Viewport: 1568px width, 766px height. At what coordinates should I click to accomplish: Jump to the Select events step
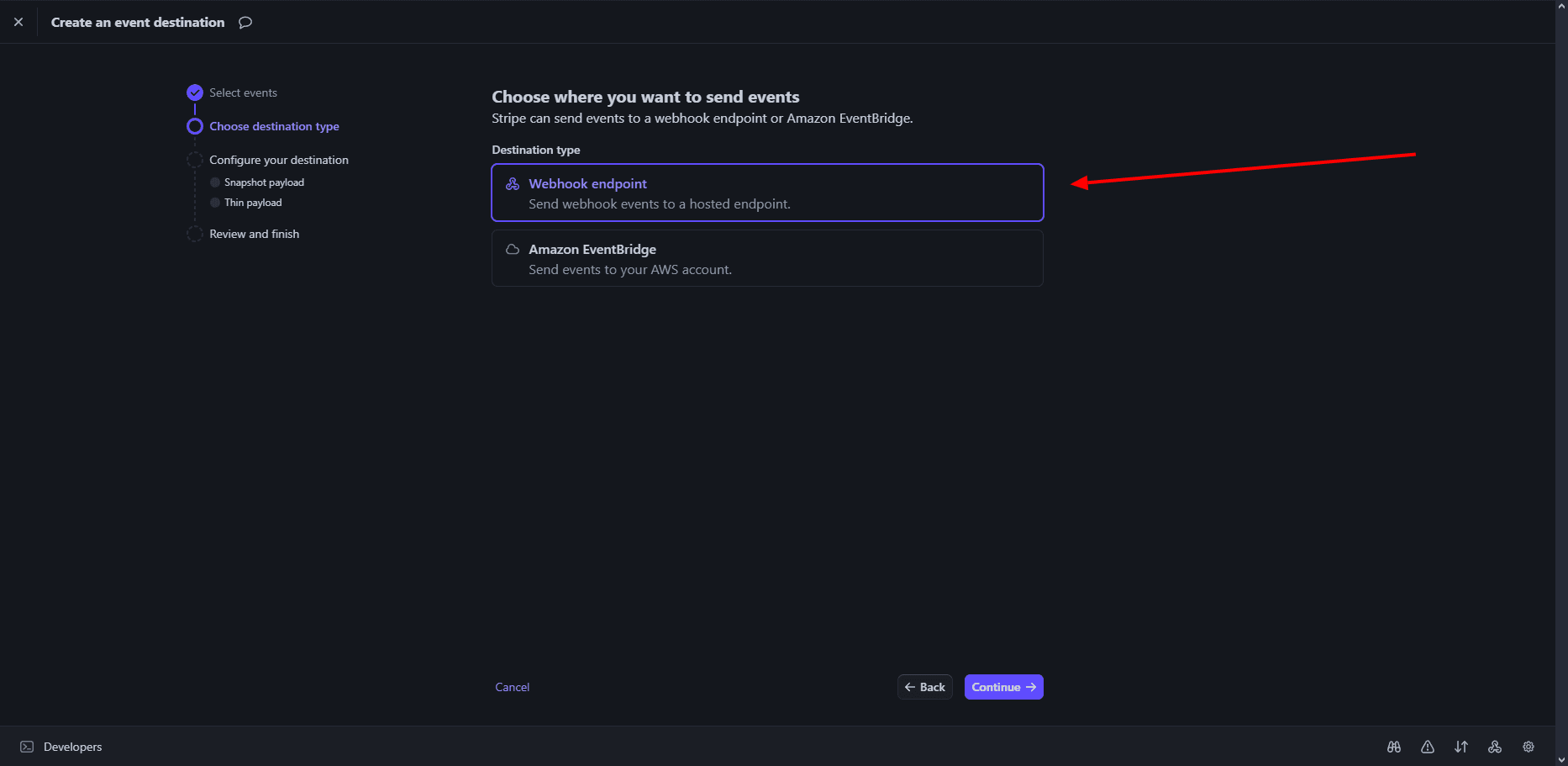(195, 92)
